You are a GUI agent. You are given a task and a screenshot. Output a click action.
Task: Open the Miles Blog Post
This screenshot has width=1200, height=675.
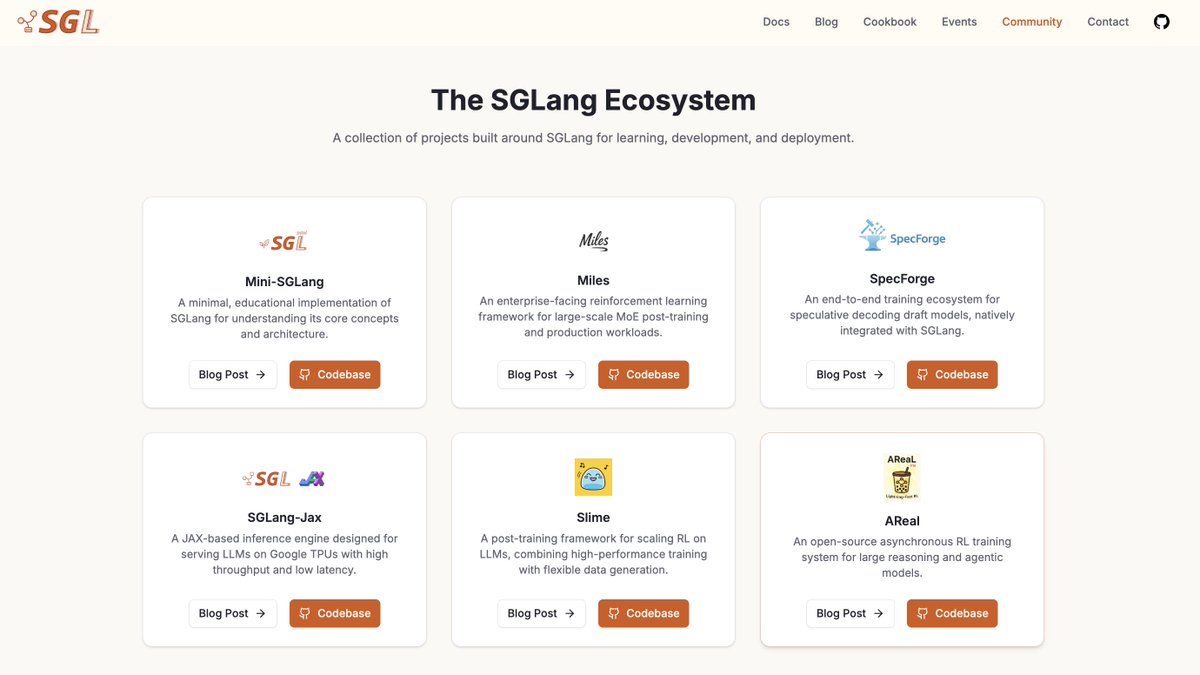541,374
